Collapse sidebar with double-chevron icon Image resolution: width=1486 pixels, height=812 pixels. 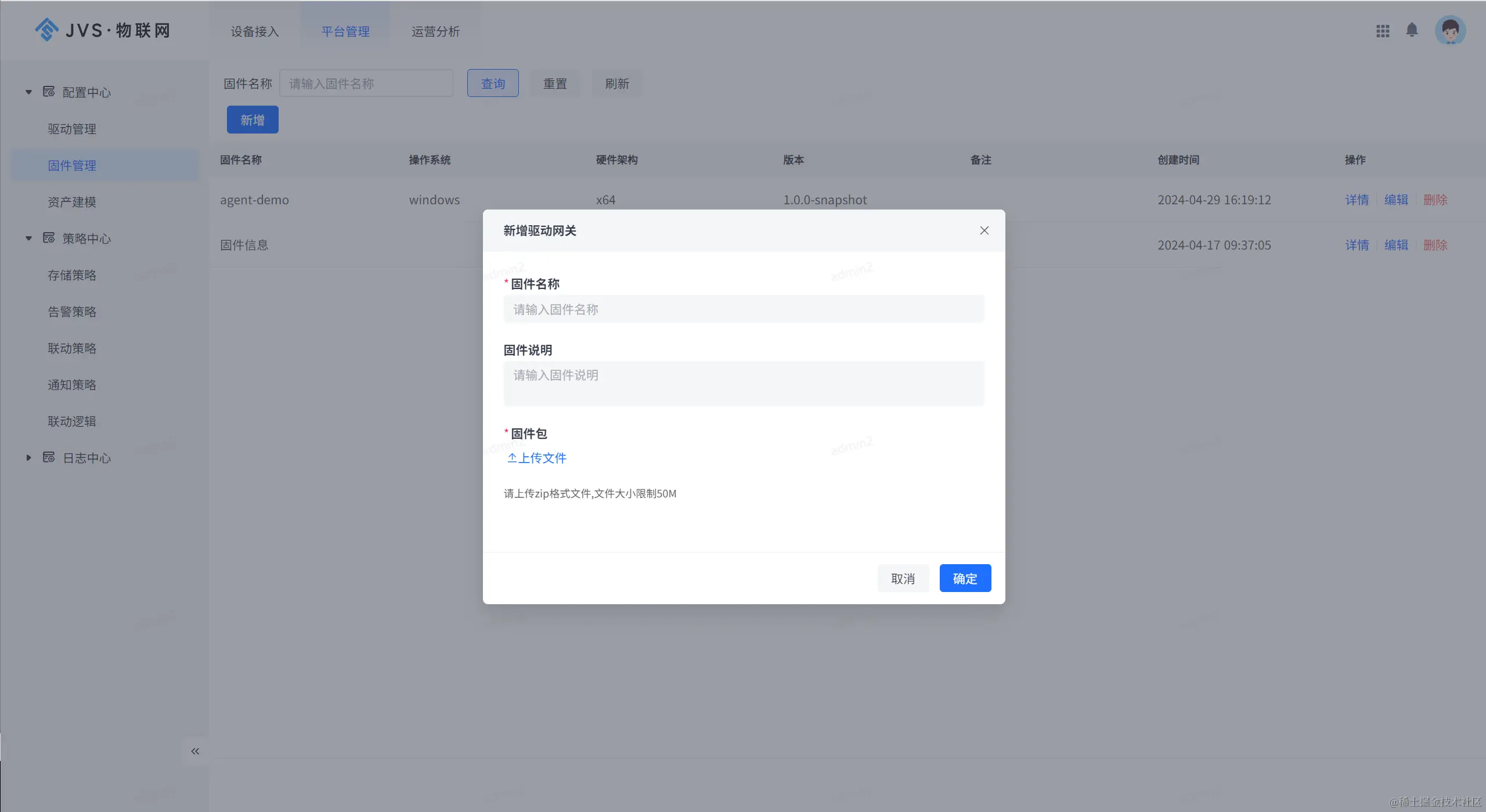point(195,751)
